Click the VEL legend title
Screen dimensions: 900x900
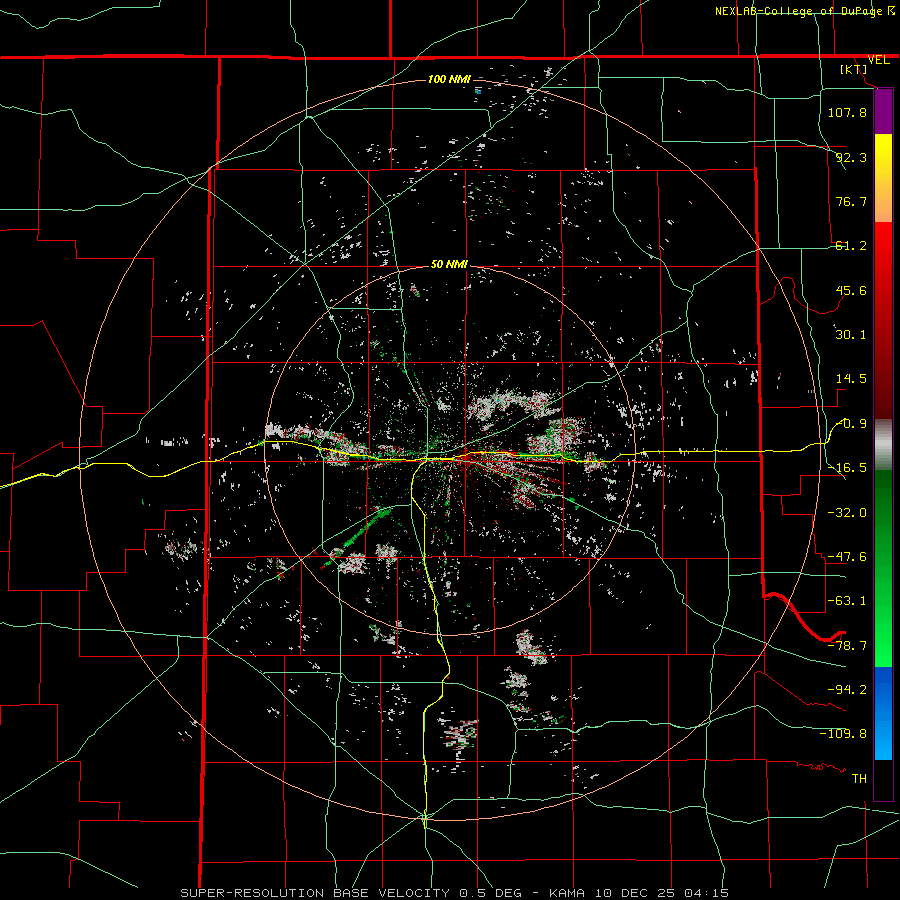point(879,60)
